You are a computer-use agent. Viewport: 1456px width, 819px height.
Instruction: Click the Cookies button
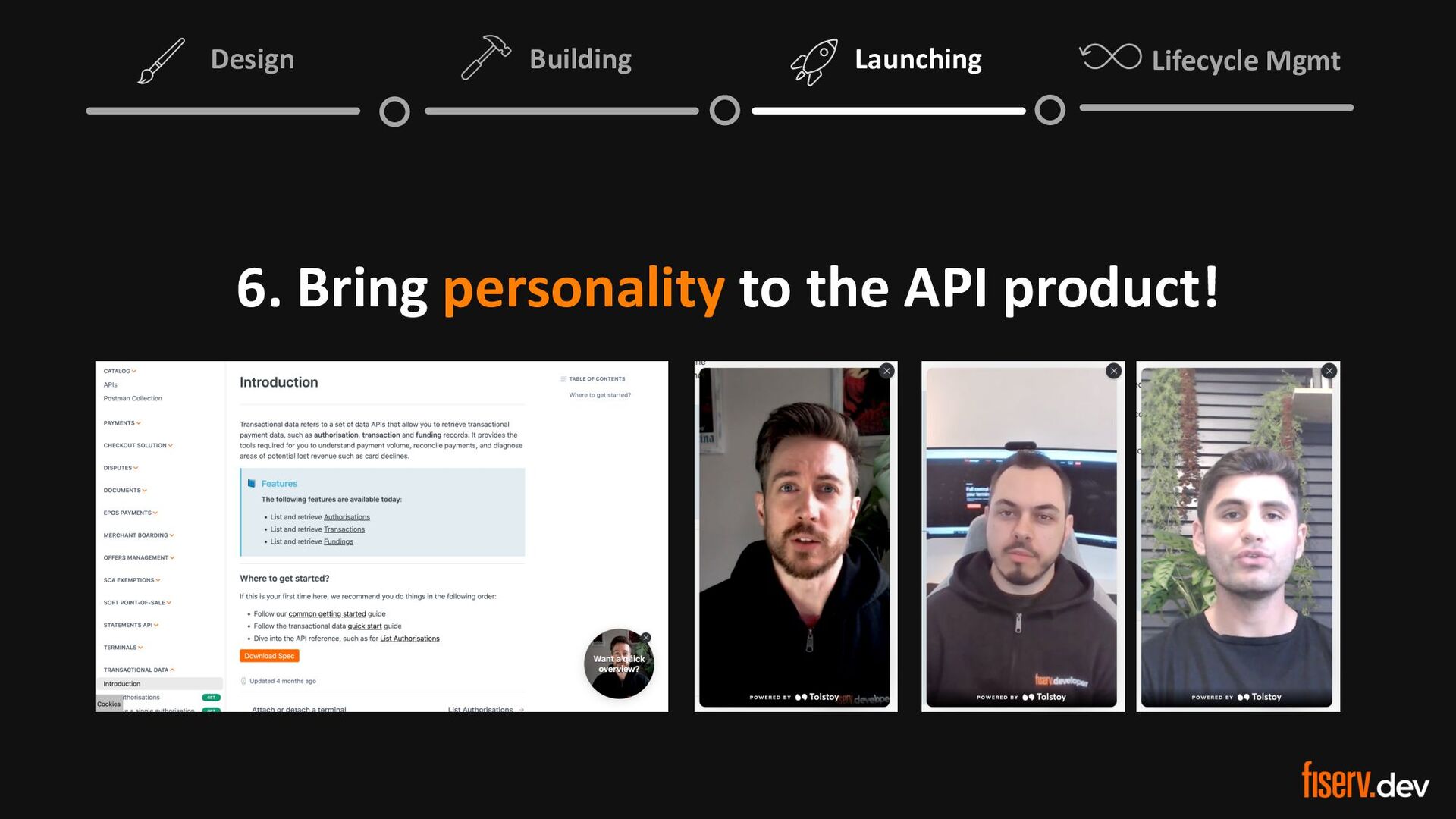(108, 704)
